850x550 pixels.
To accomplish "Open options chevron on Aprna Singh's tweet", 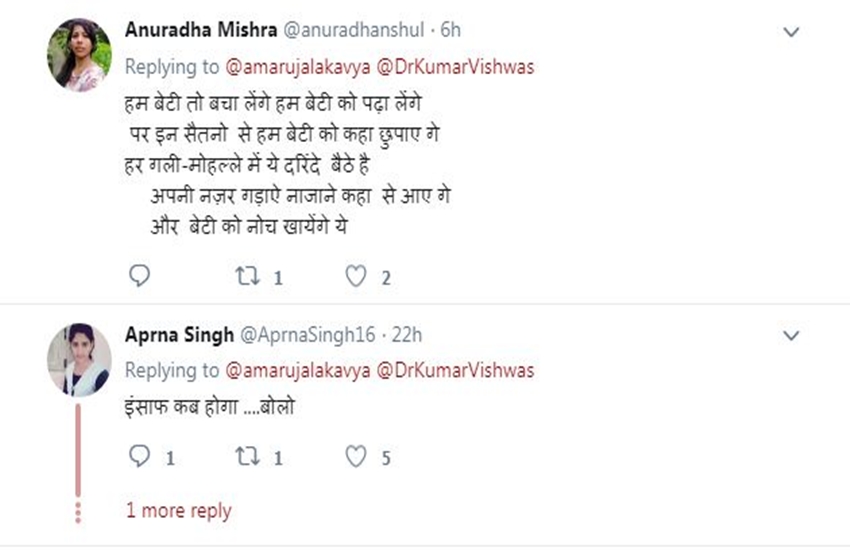I will [x=791, y=334].
